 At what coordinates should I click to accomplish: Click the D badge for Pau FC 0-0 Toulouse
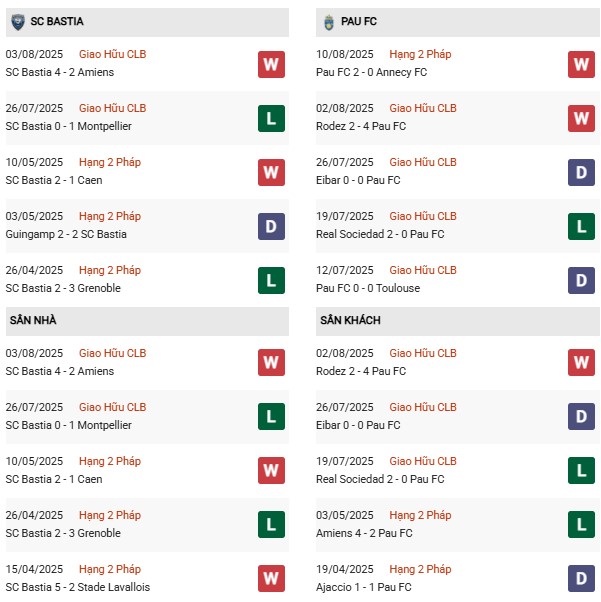click(x=581, y=281)
